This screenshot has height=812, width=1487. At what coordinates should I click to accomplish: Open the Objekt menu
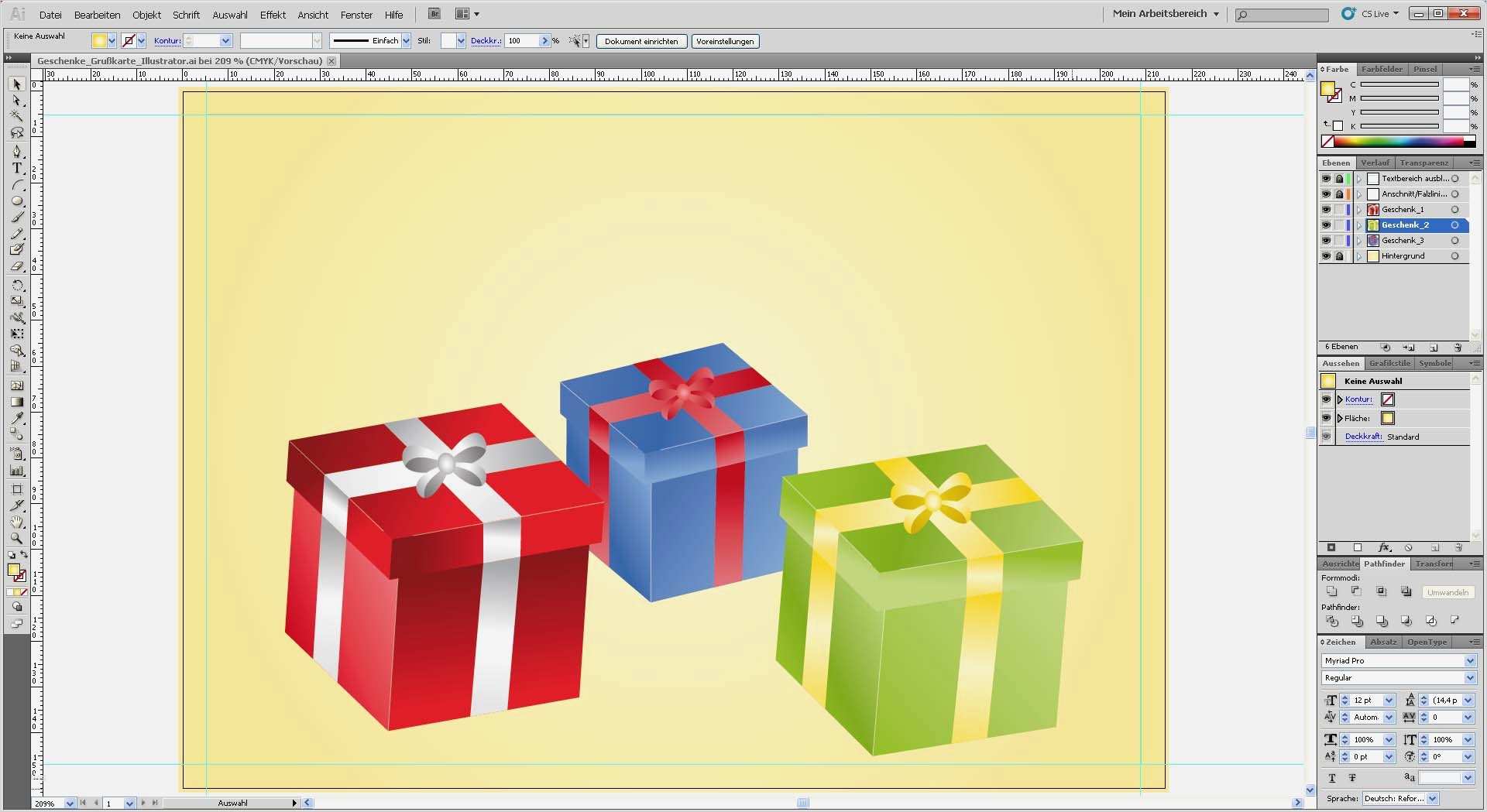click(x=146, y=15)
